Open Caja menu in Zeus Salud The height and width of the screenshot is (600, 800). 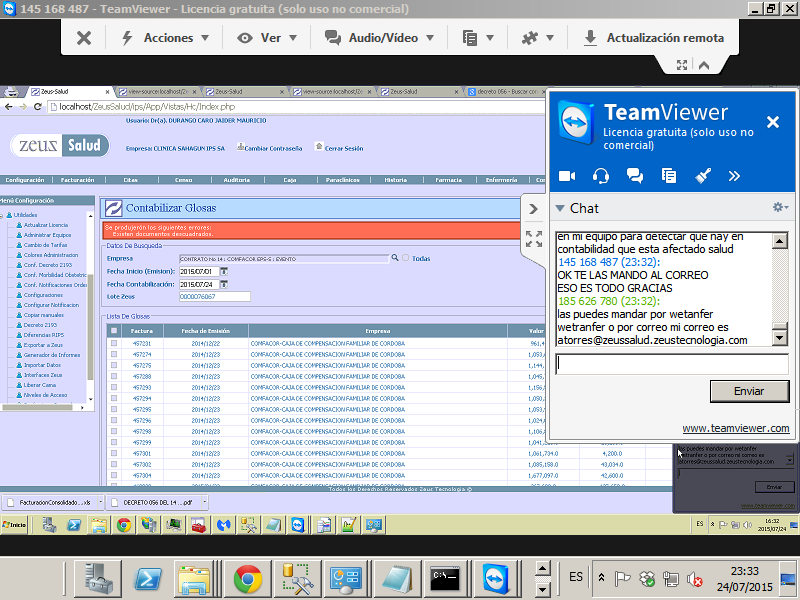(x=290, y=180)
